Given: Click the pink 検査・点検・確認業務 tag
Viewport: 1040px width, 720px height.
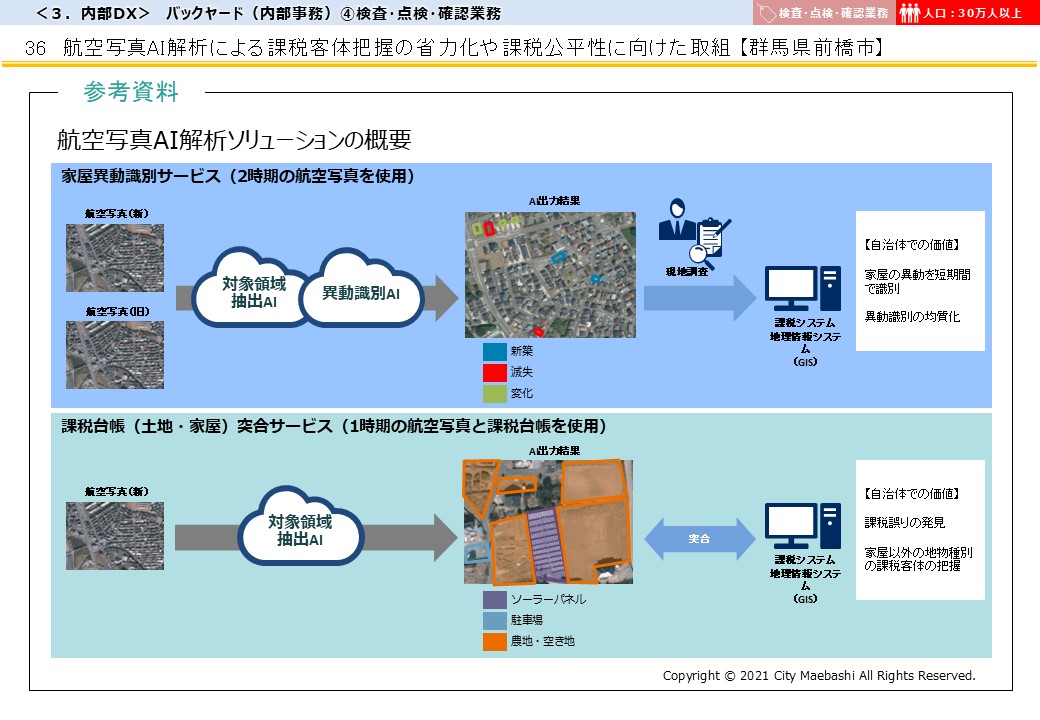Looking at the screenshot, I should click(824, 13).
